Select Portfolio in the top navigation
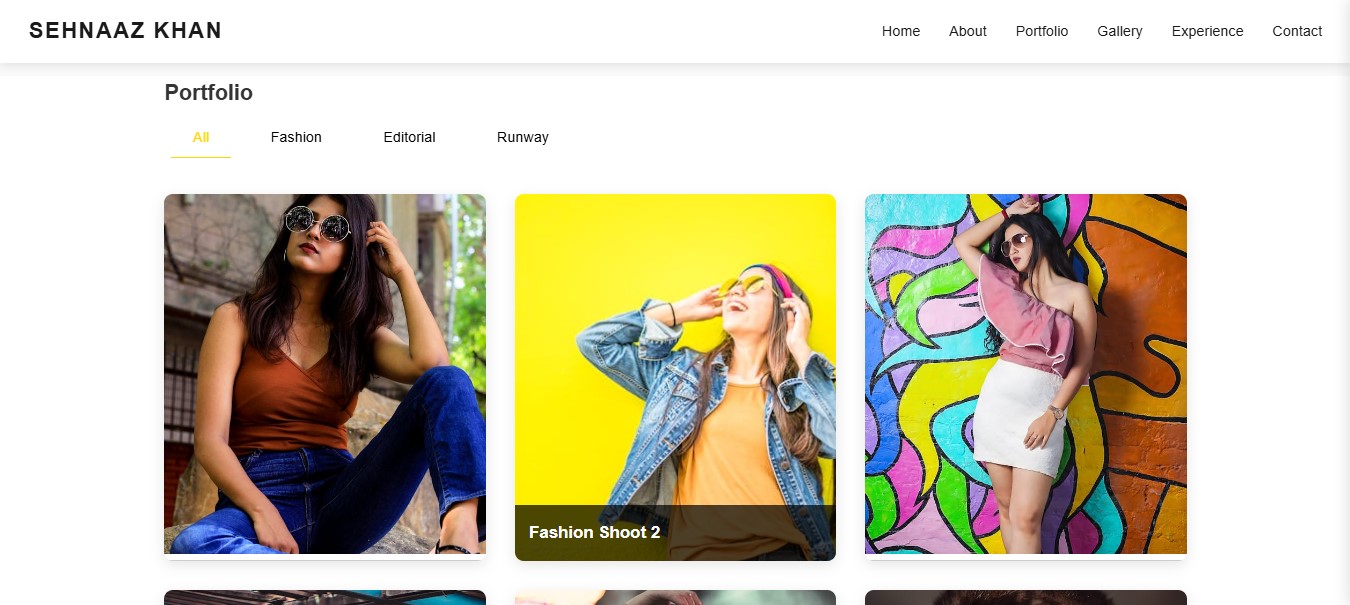Screen dimensions: 1350x605 pos(1041,31)
